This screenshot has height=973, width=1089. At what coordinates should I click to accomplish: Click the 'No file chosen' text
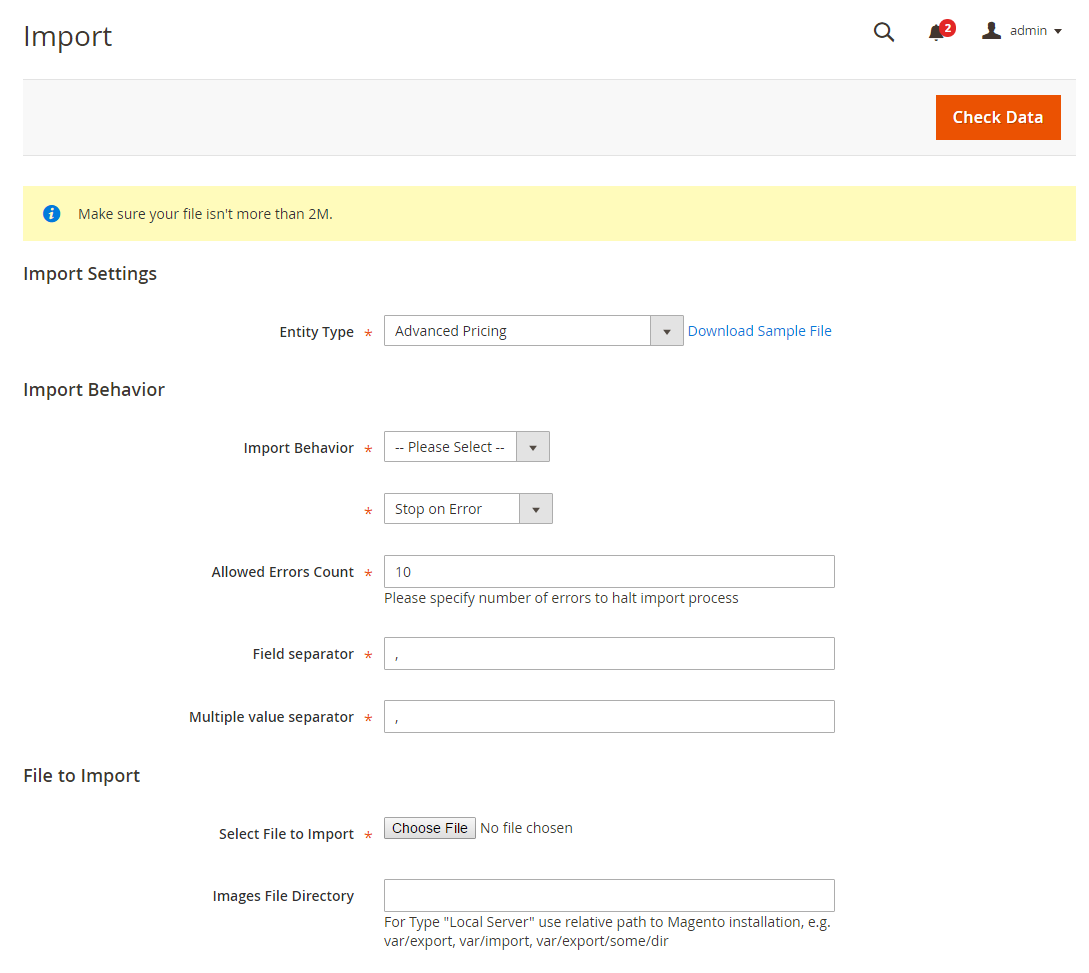point(526,828)
